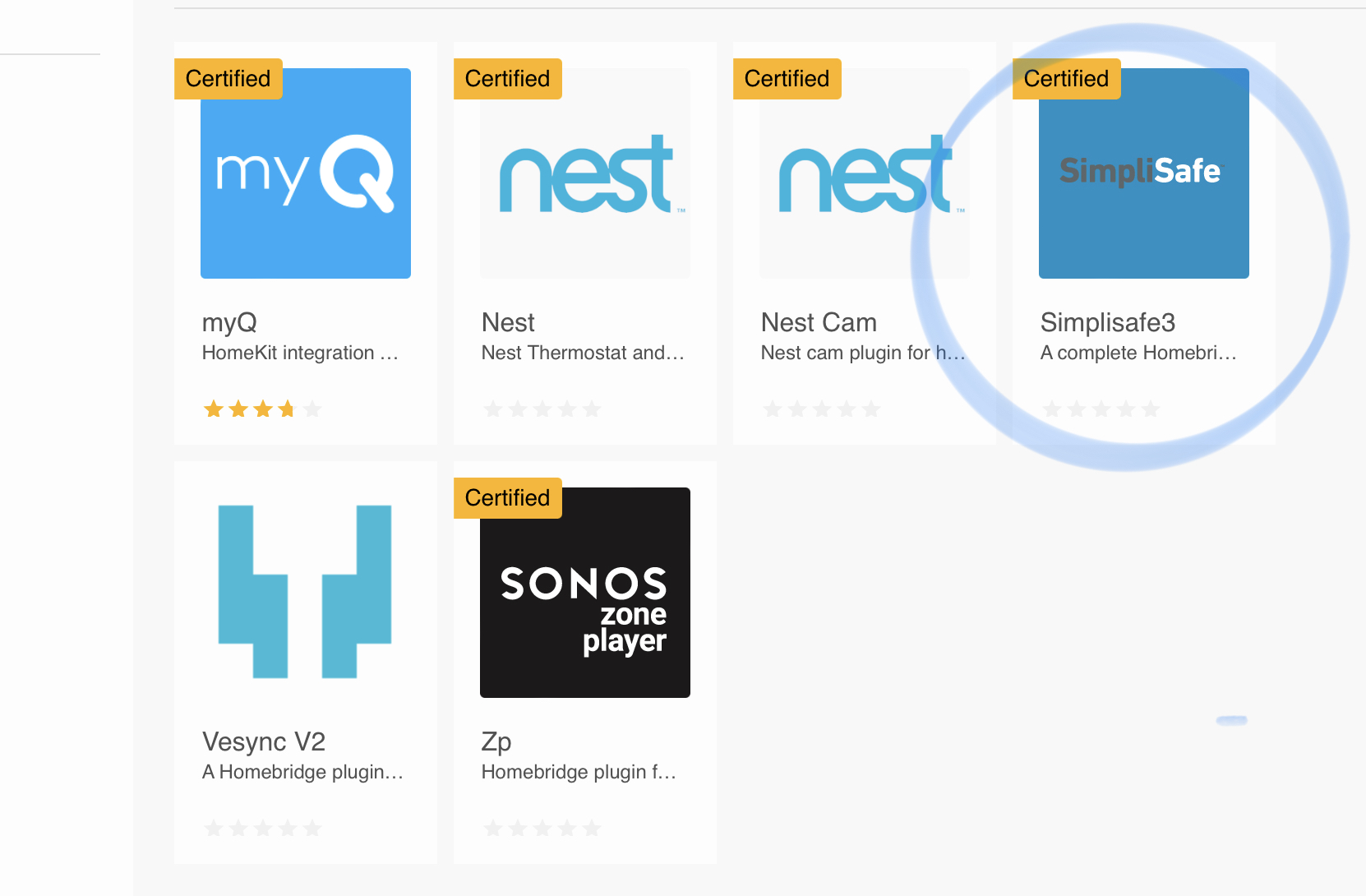The width and height of the screenshot is (1366, 896).
Task: Click the Simplisafe3 plugin name
Action: [1108, 322]
